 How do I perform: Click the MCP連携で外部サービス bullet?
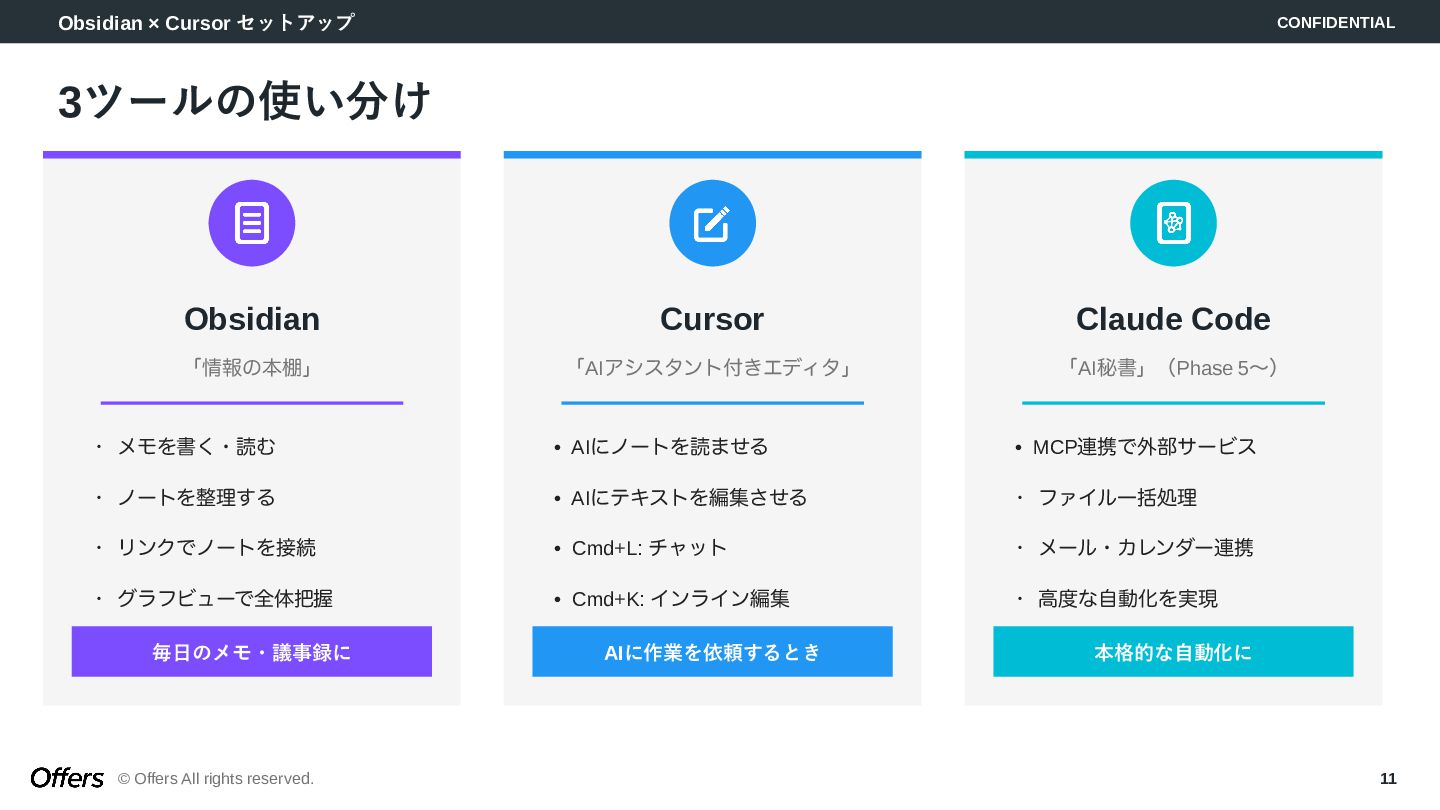tap(1144, 447)
